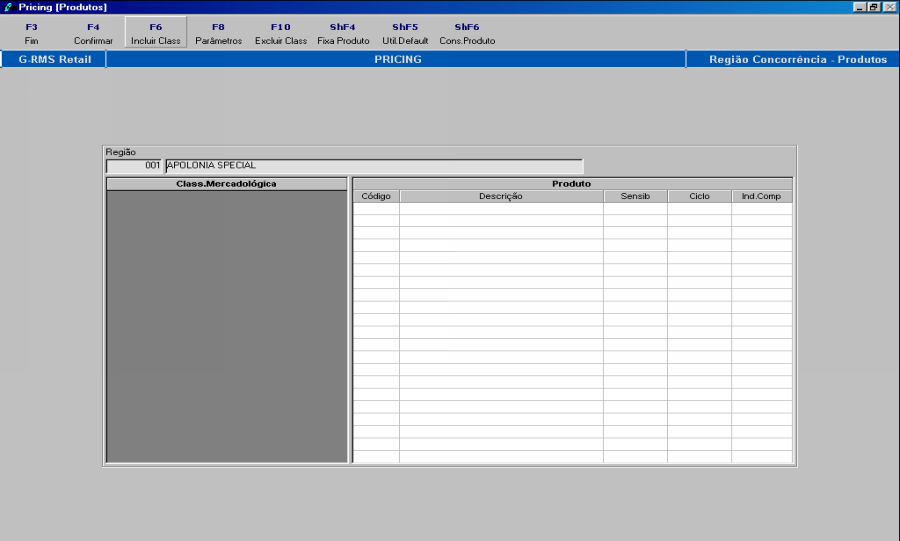Select the Descrição column header
Image resolution: width=900 pixels, height=541 pixels.
[501, 196]
